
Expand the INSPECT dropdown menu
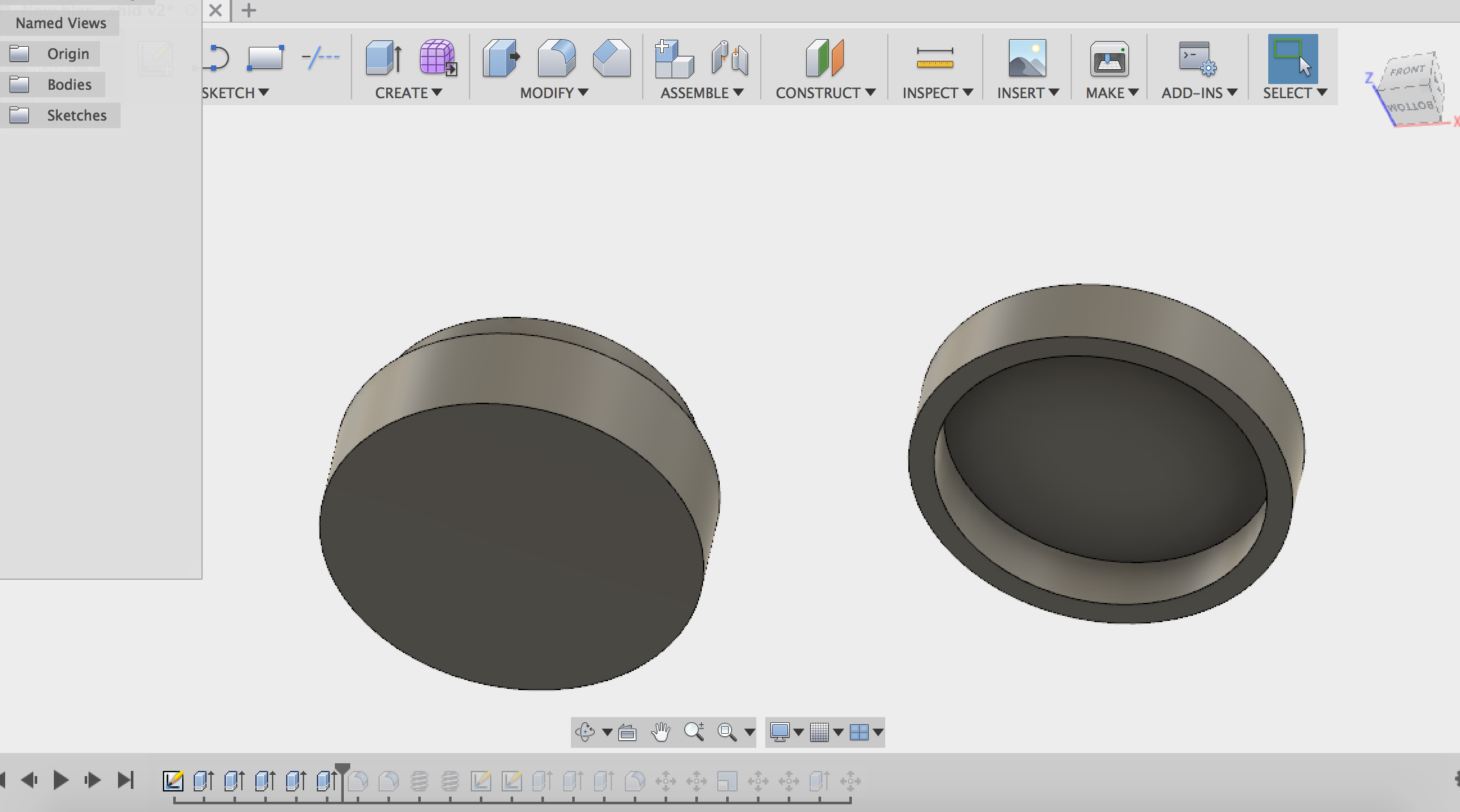tap(938, 93)
